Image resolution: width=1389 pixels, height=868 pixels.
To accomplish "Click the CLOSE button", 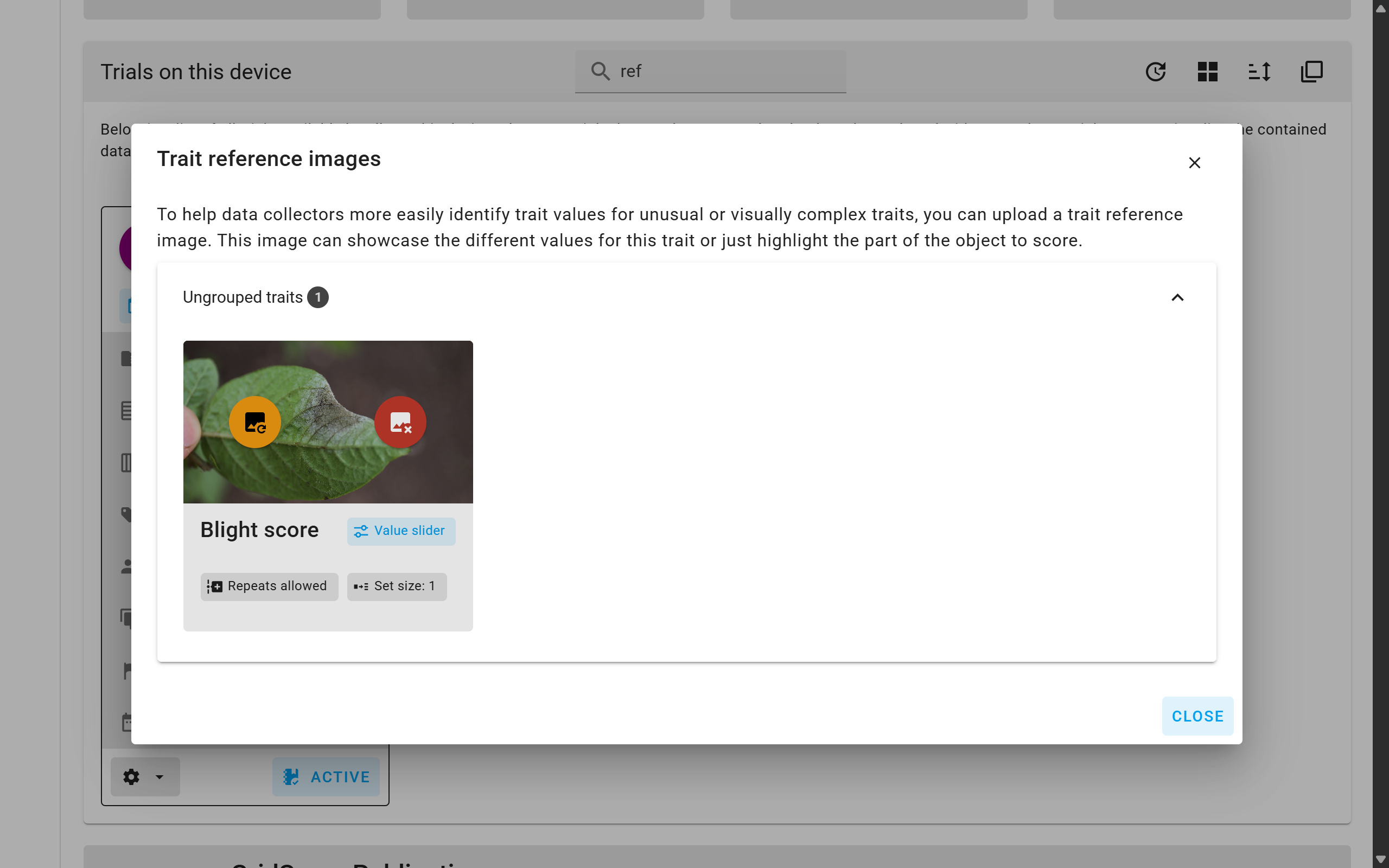I will [x=1197, y=716].
